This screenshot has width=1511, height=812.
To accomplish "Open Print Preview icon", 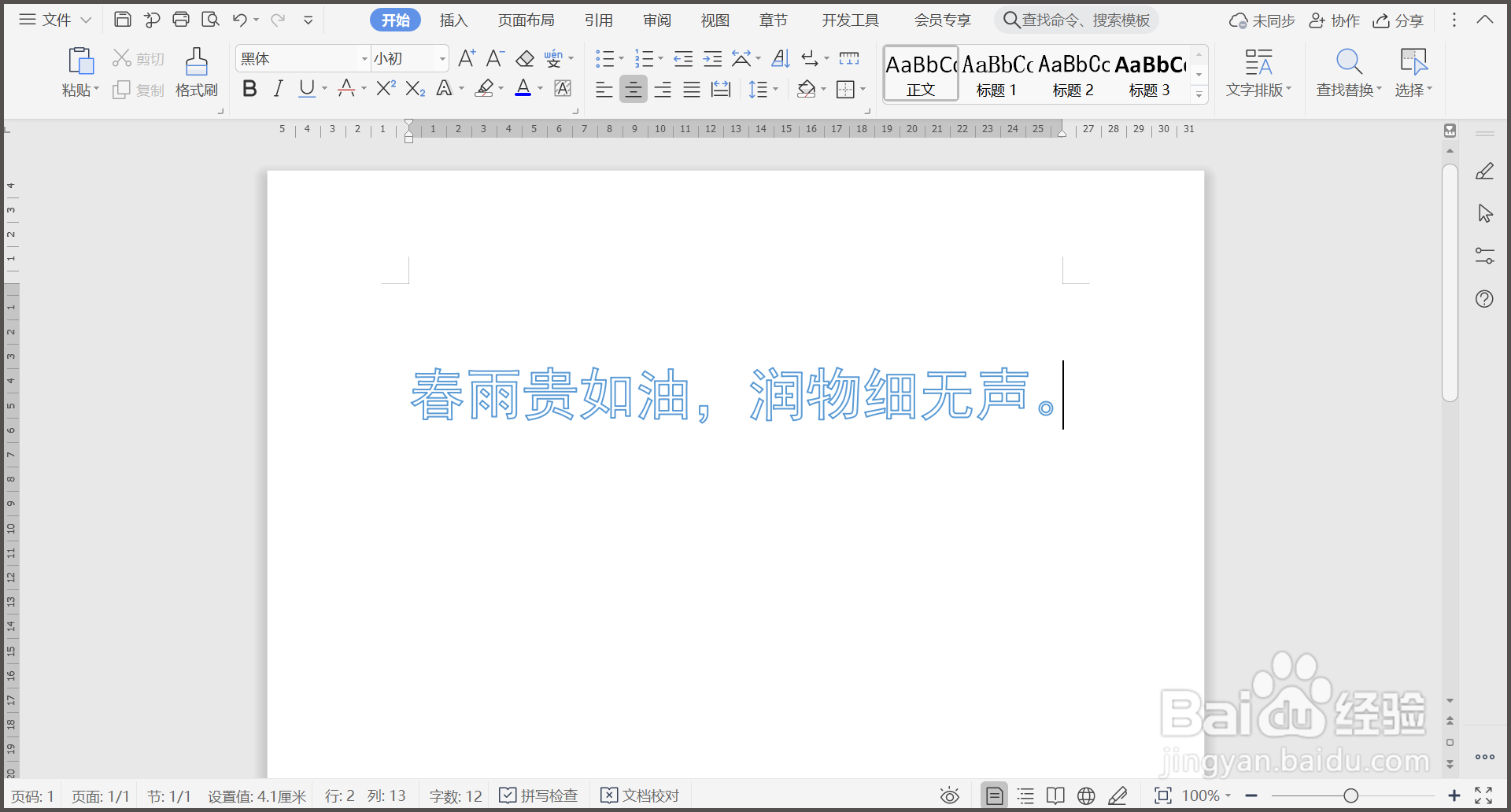I will point(210,20).
